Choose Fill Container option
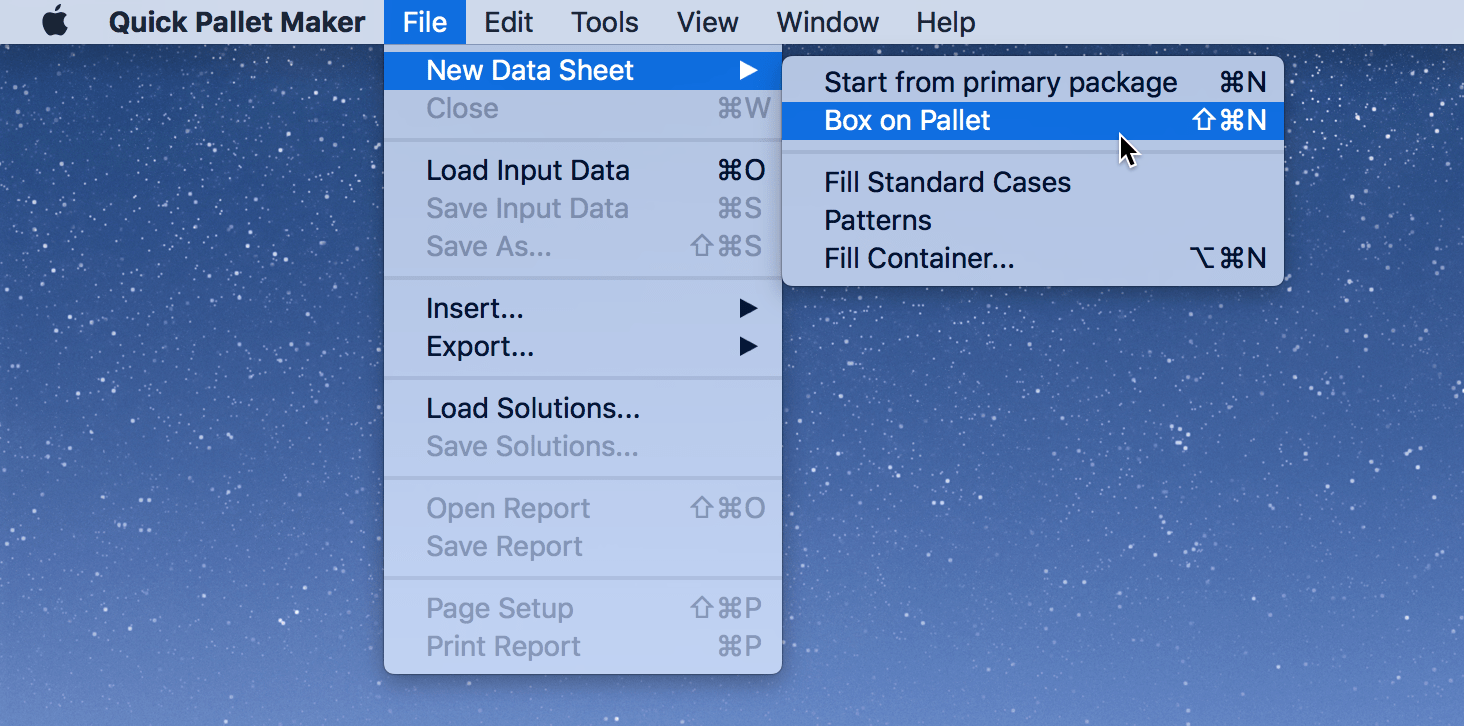Image resolution: width=1464 pixels, height=726 pixels. [919, 258]
